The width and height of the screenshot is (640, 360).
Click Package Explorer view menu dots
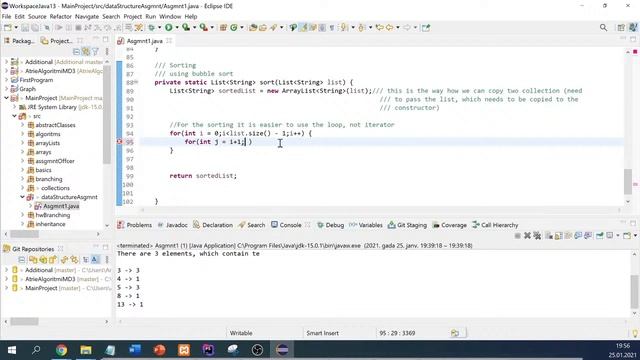point(107,52)
